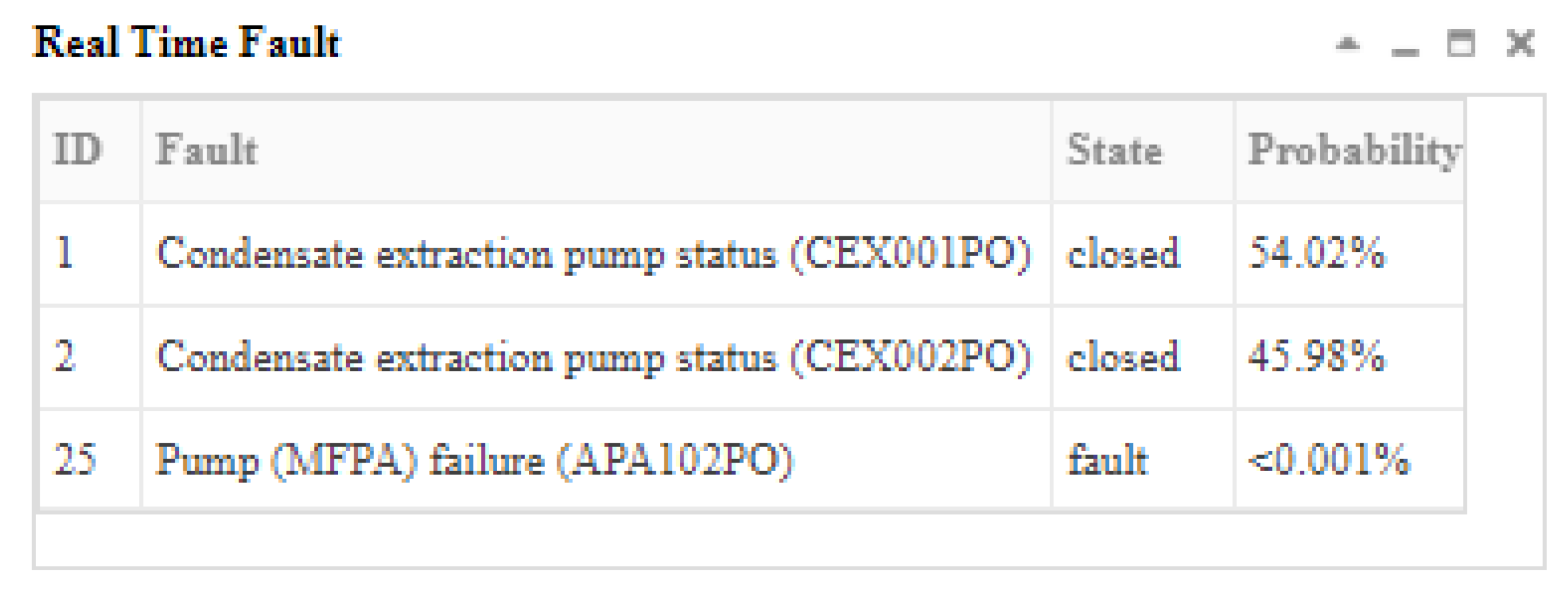Select the row ID 1 cell
Image resolution: width=1568 pixels, height=592 pixels.
[65, 253]
